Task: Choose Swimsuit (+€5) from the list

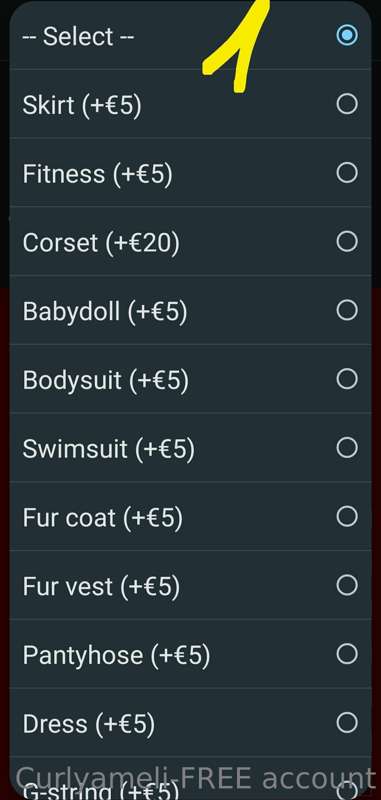Action: point(190,447)
